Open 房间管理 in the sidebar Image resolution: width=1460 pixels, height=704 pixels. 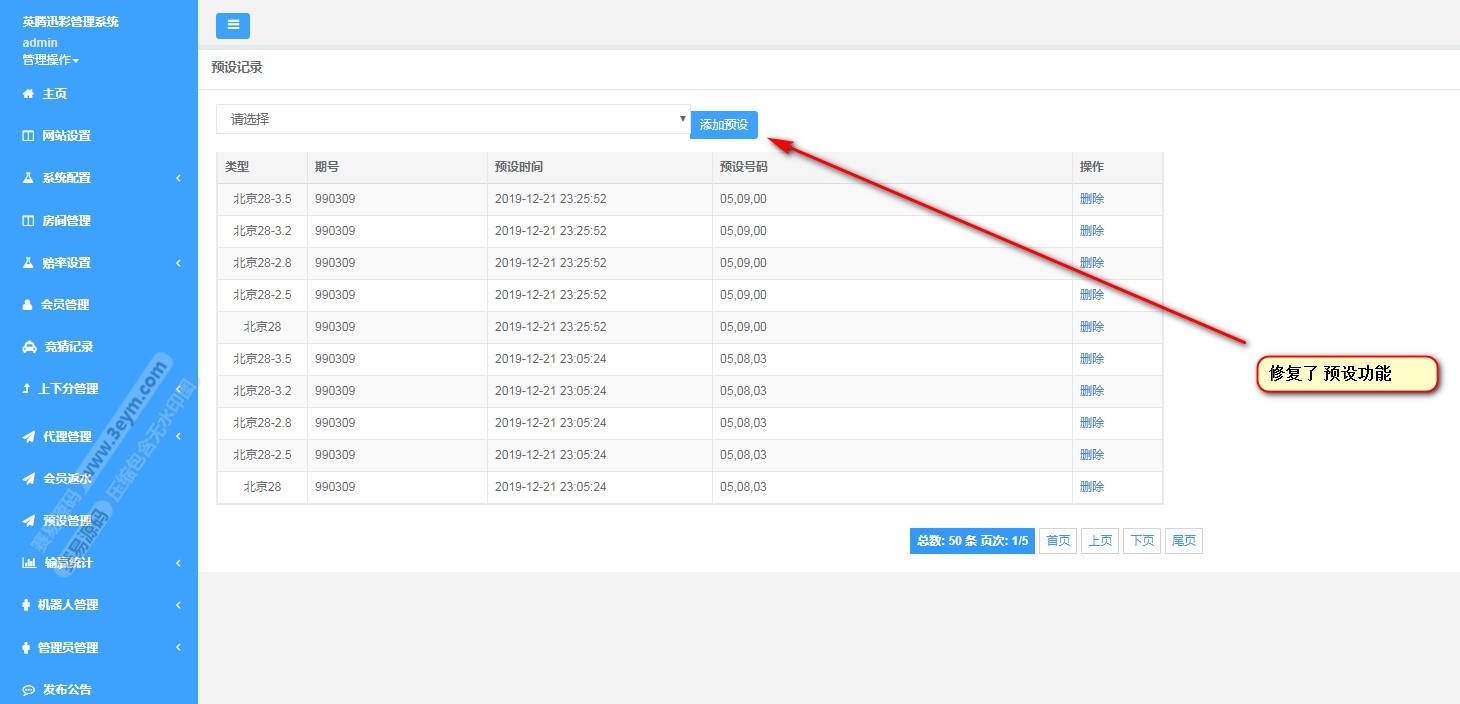(x=66, y=221)
